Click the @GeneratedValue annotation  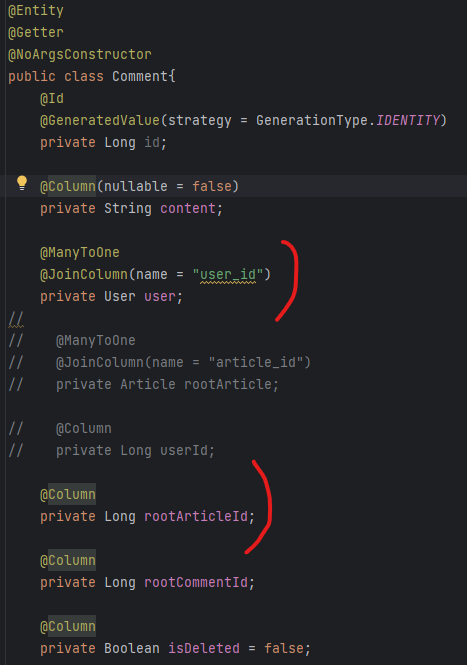(x=100, y=121)
